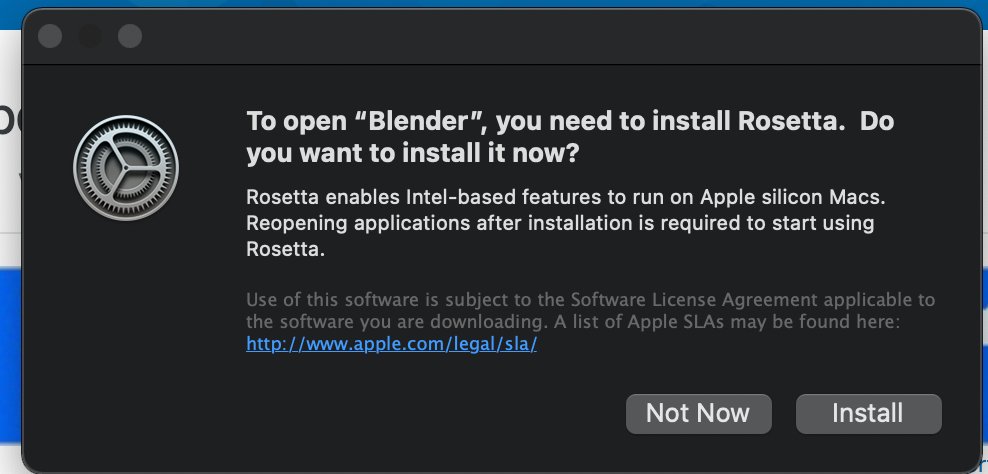The height and width of the screenshot is (474, 988).
Task: Open the apple.com legal SLA link
Action: click(x=392, y=344)
